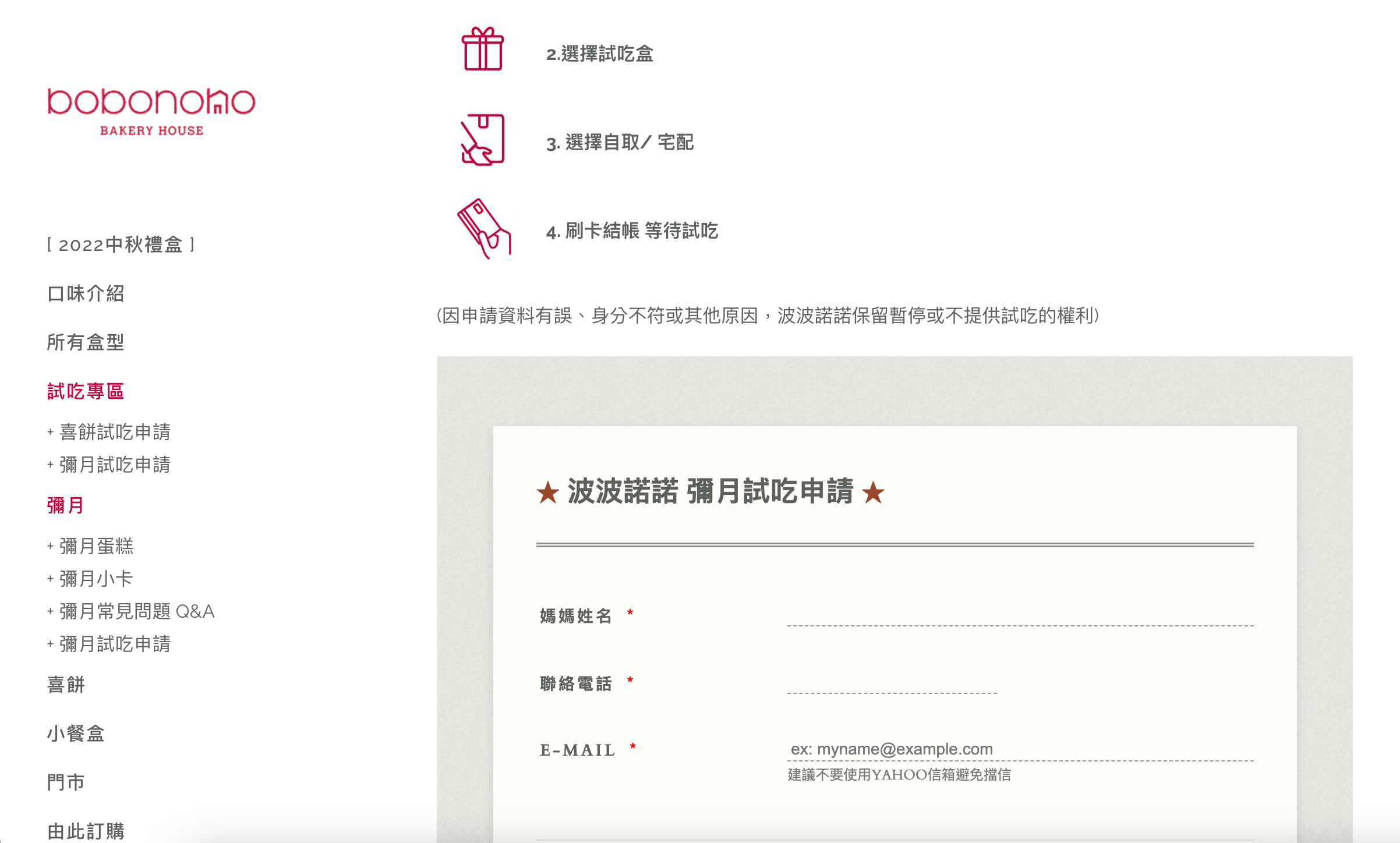Open 門市 in the sidebar
1400x843 pixels.
click(x=66, y=782)
